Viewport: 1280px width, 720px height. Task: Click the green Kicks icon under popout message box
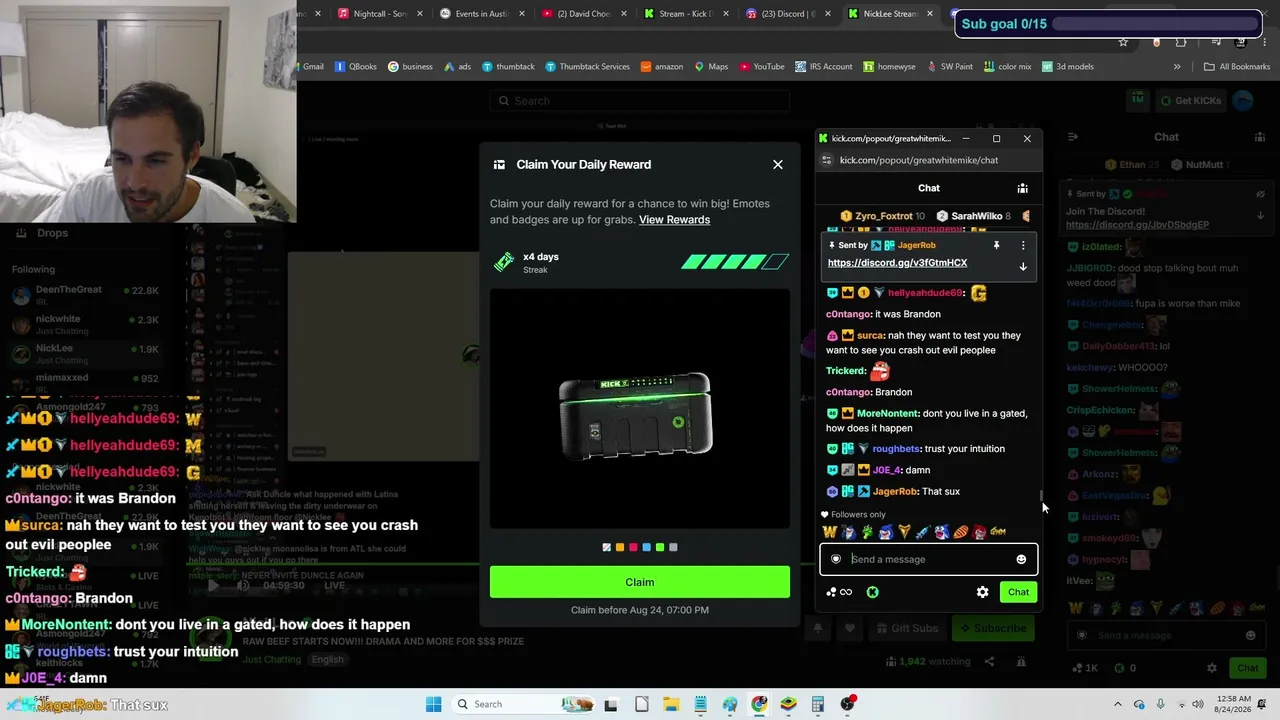tap(872, 592)
